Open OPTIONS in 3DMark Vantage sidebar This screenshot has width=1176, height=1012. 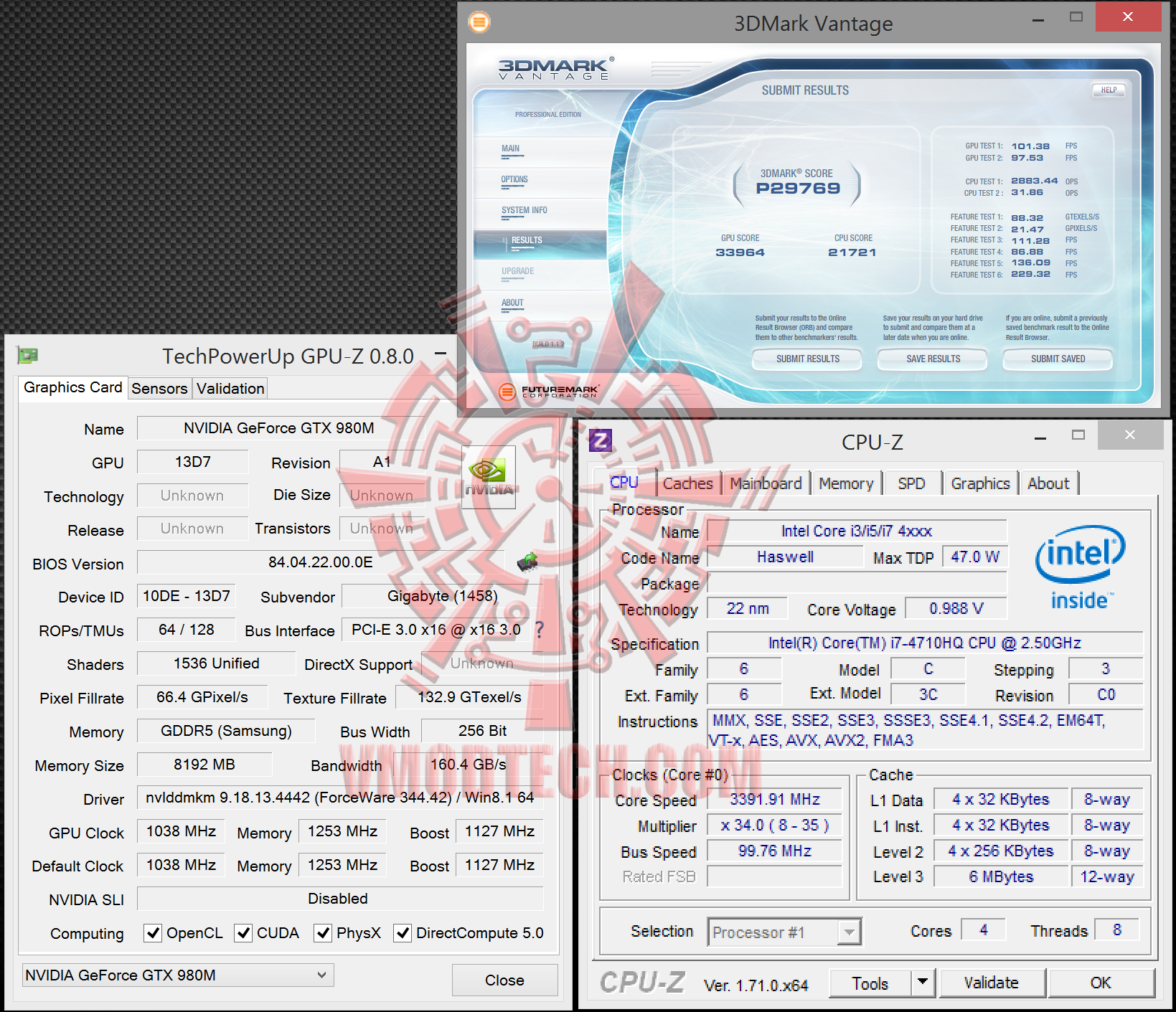pos(540,181)
